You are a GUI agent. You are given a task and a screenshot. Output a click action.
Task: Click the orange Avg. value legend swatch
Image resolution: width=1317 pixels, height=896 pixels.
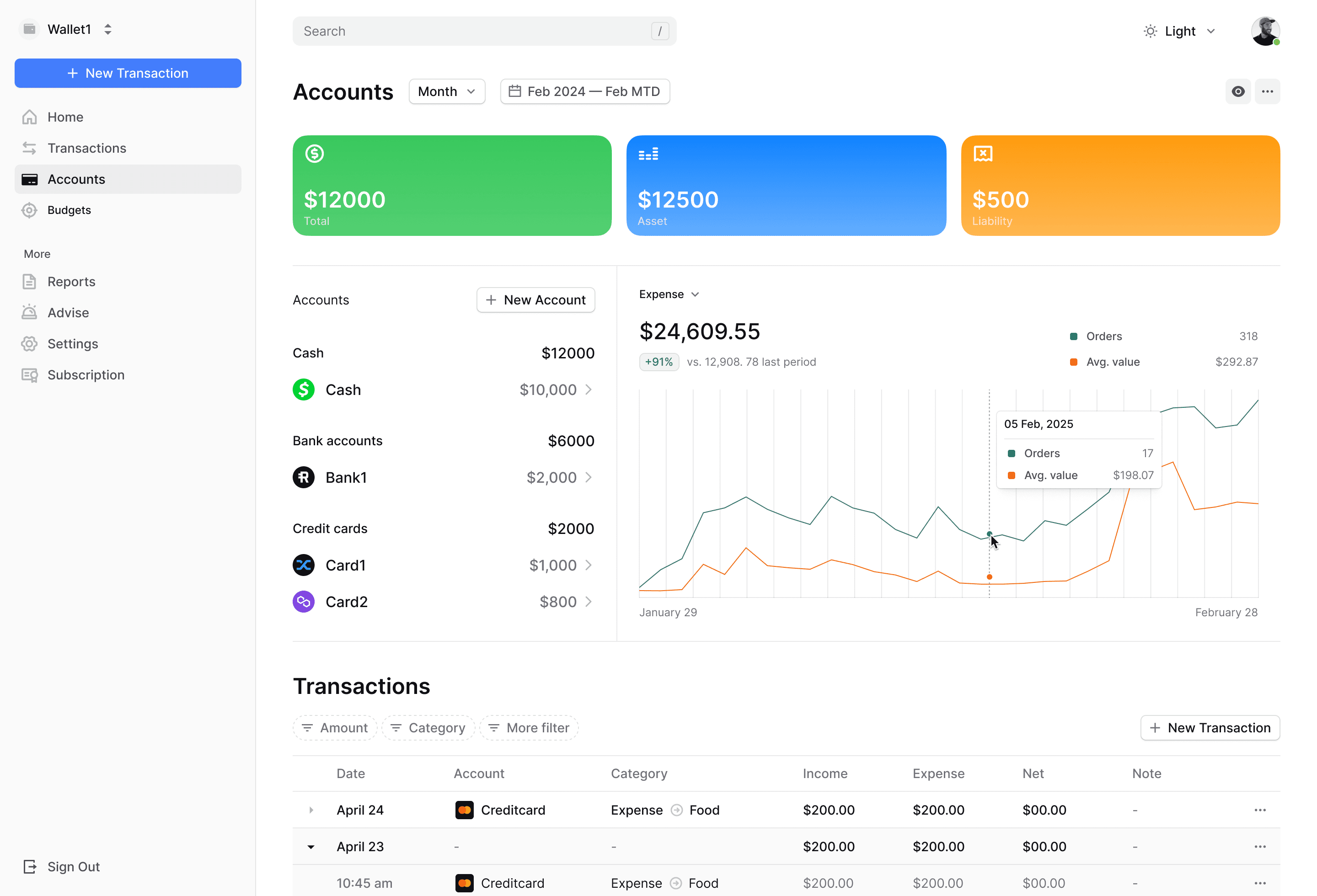tap(1073, 362)
